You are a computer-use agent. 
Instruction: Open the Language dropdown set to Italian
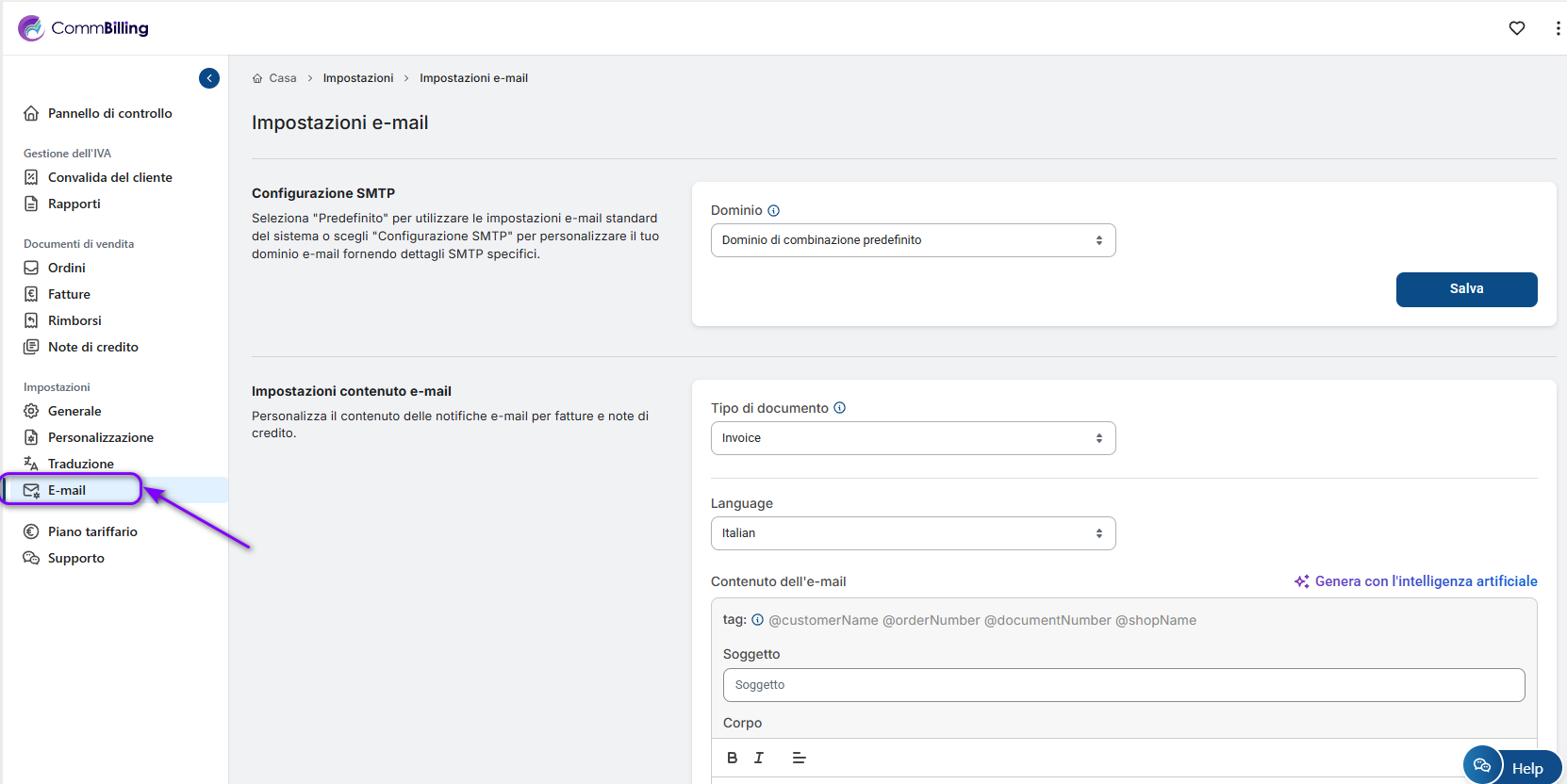[x=912, y=533]
